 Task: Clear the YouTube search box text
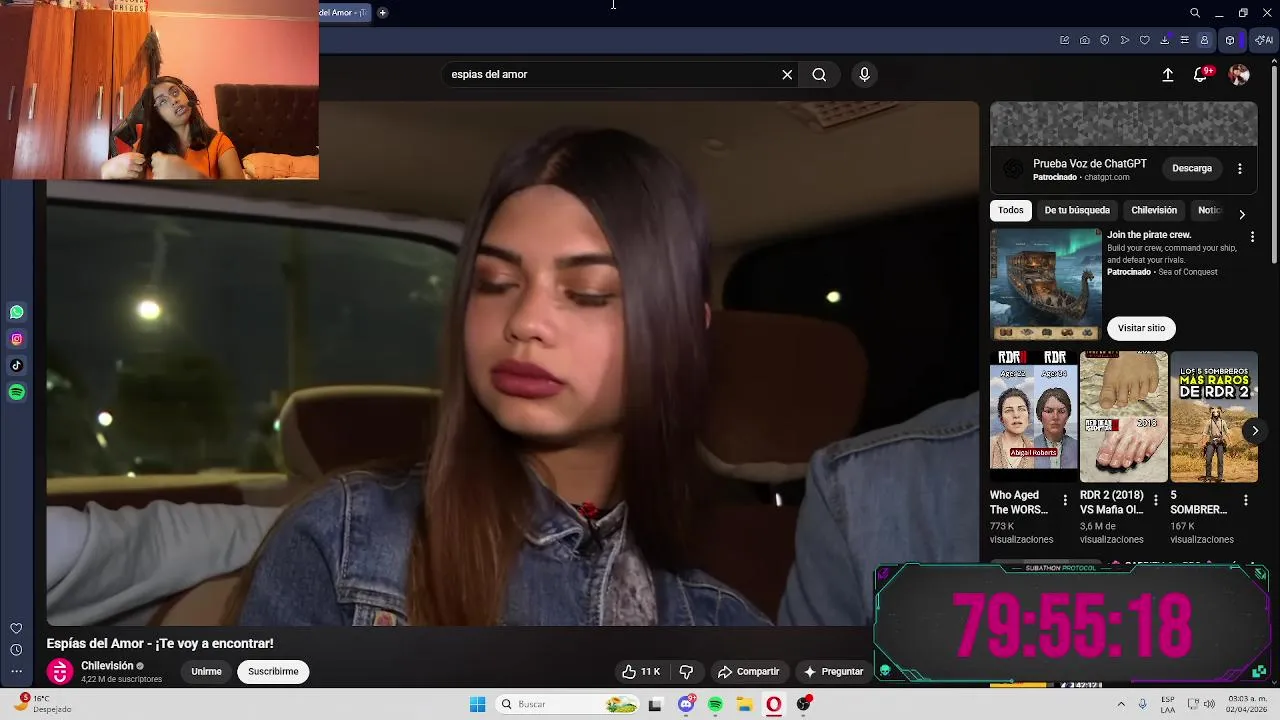pos(787,74)
